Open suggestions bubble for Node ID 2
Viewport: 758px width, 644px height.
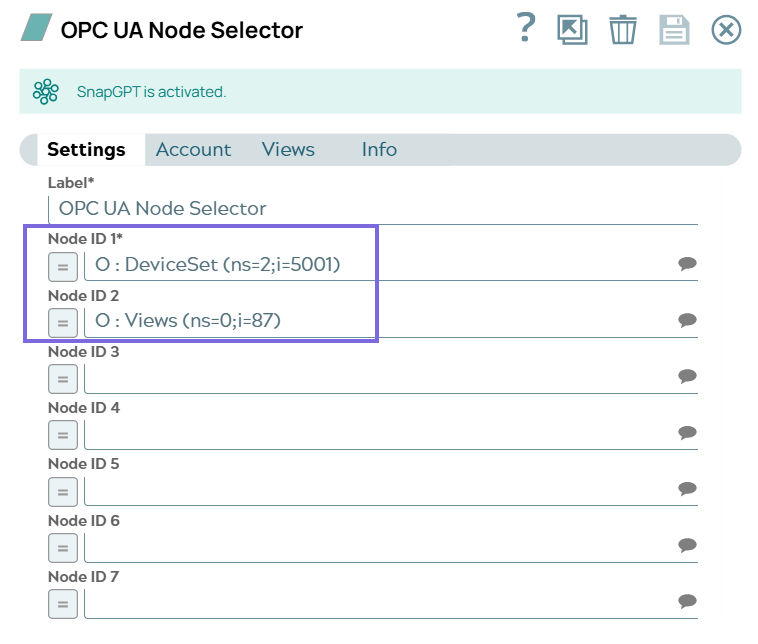[687, 320]
